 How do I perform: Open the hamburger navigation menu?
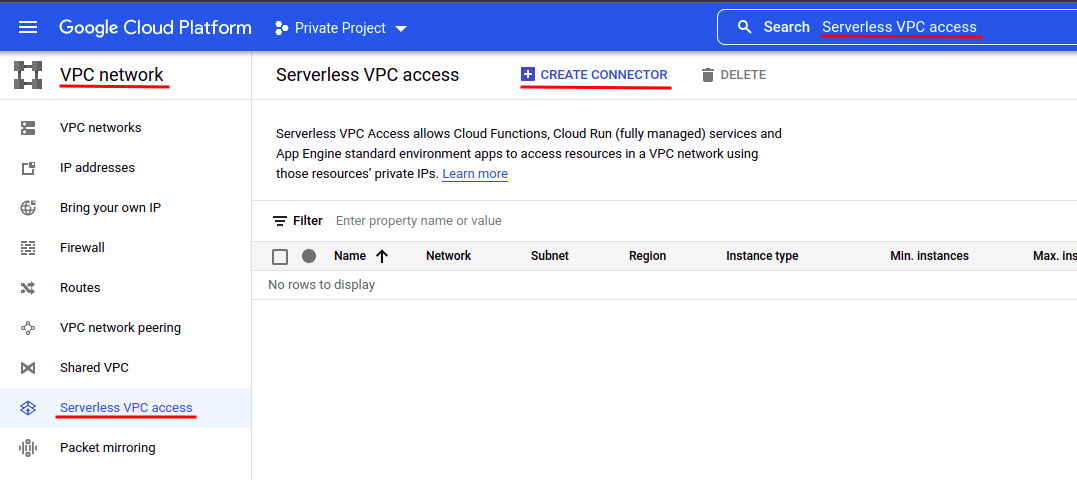(x=28, y=27)
